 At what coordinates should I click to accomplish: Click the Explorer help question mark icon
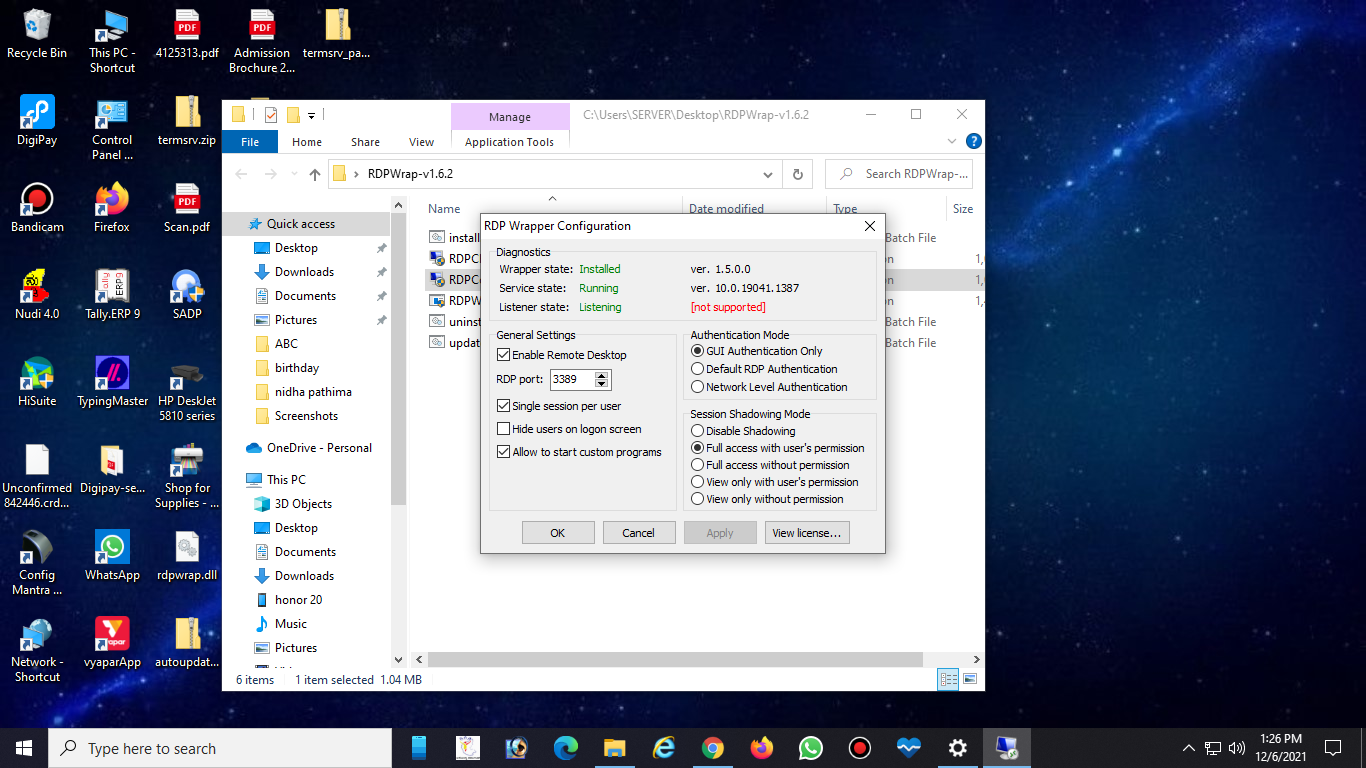click(x=973, y=141)
